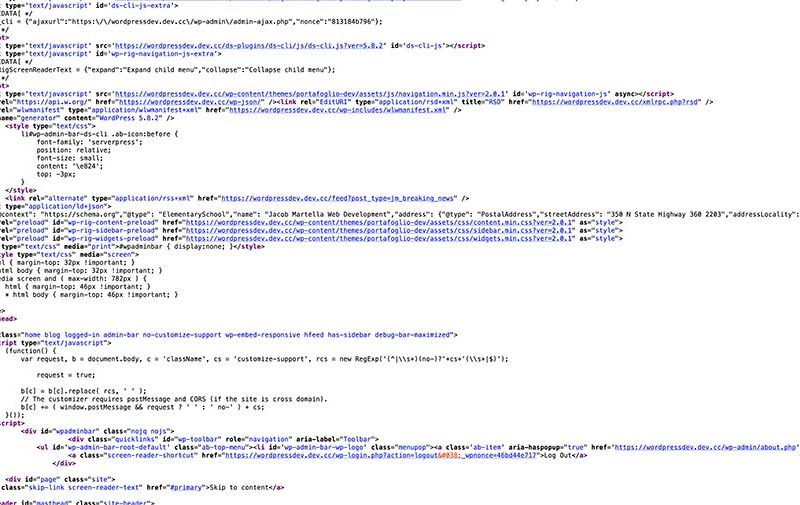
Task: Click the "Skip to content" anchor text
Action: [239, 488]
